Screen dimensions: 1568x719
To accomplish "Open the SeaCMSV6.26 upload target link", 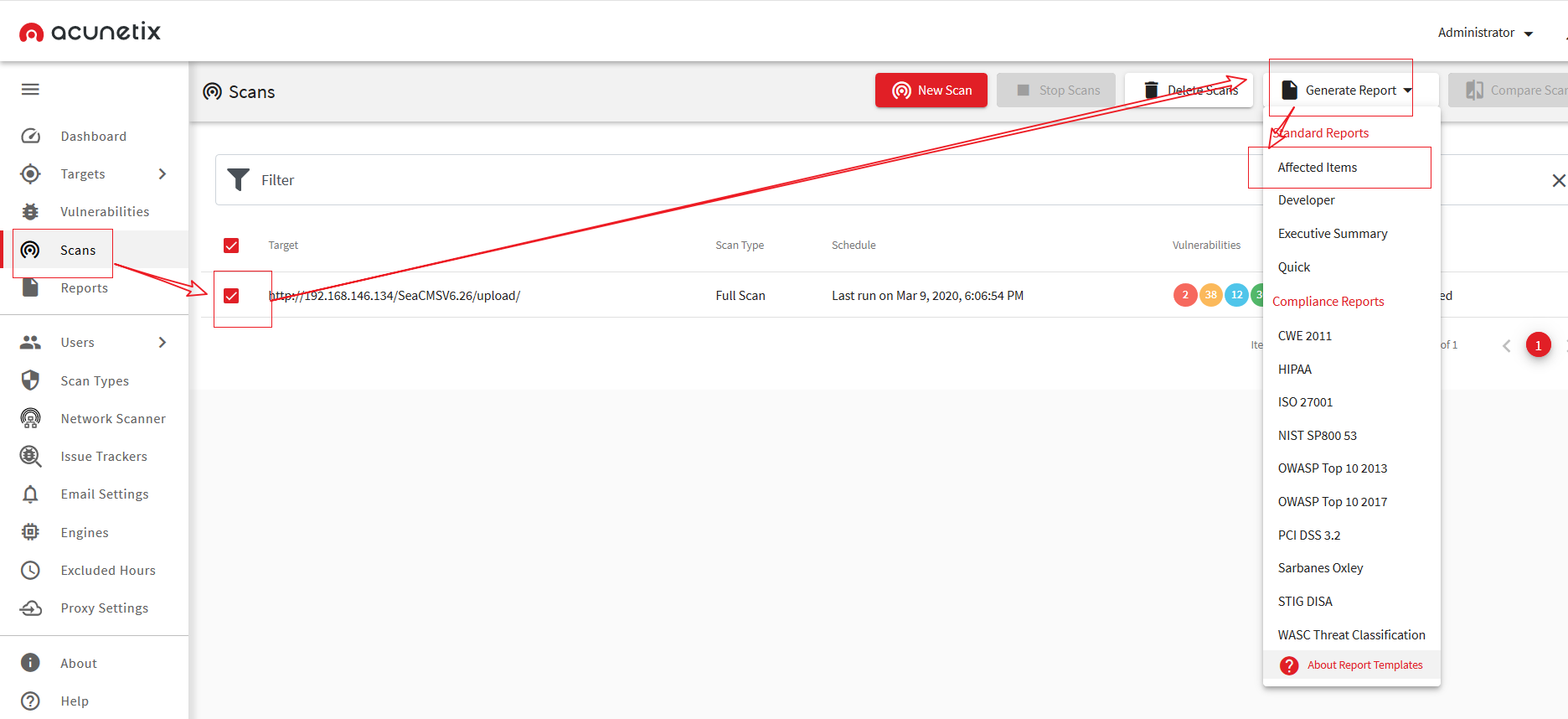I will point(395,296).
